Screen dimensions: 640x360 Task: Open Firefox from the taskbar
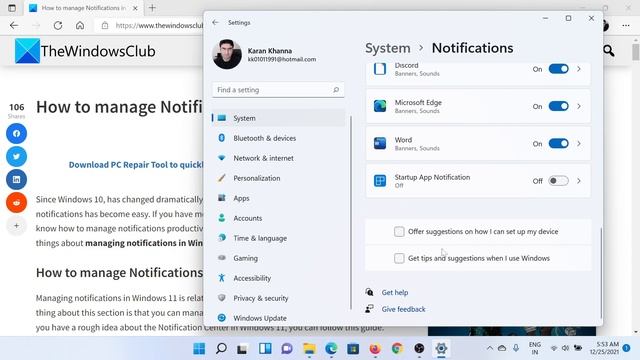click(375, 349)
